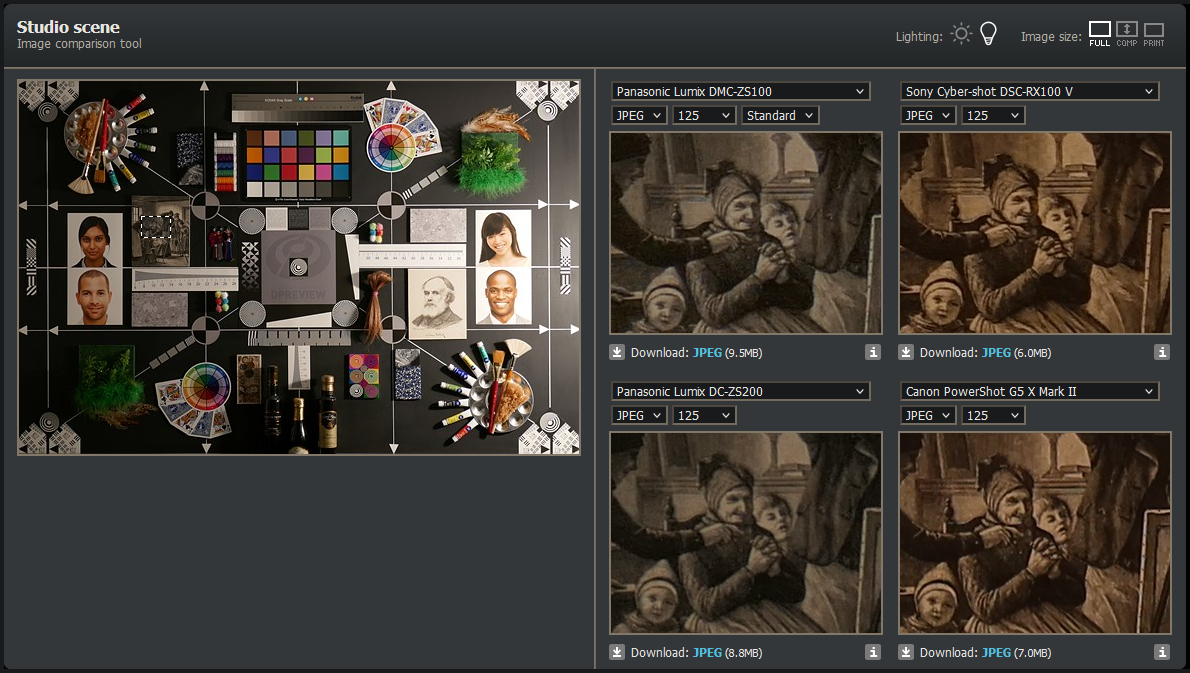Click the Canon G5 X crop preview image
Image resolution: width=1190 pixels, height=673 pixels.
point(1035,533)
